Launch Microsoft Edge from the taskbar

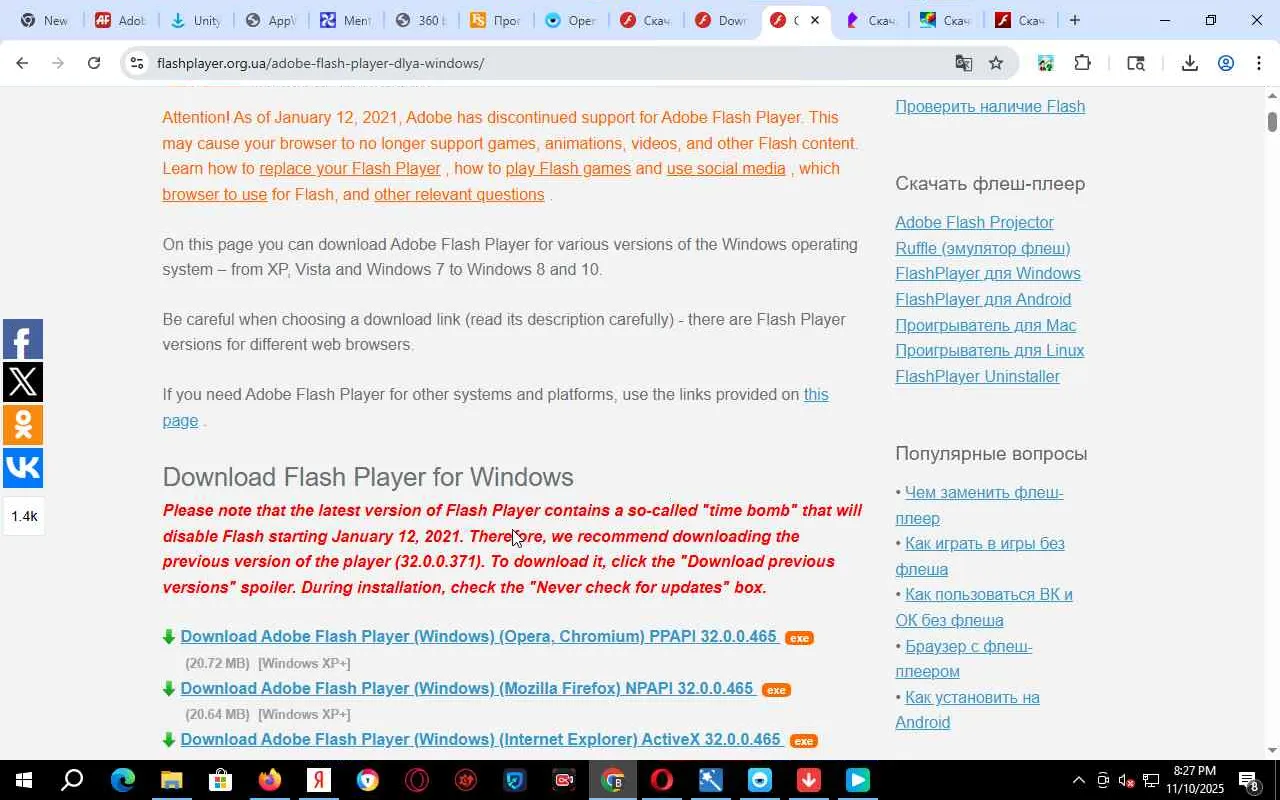122,780
